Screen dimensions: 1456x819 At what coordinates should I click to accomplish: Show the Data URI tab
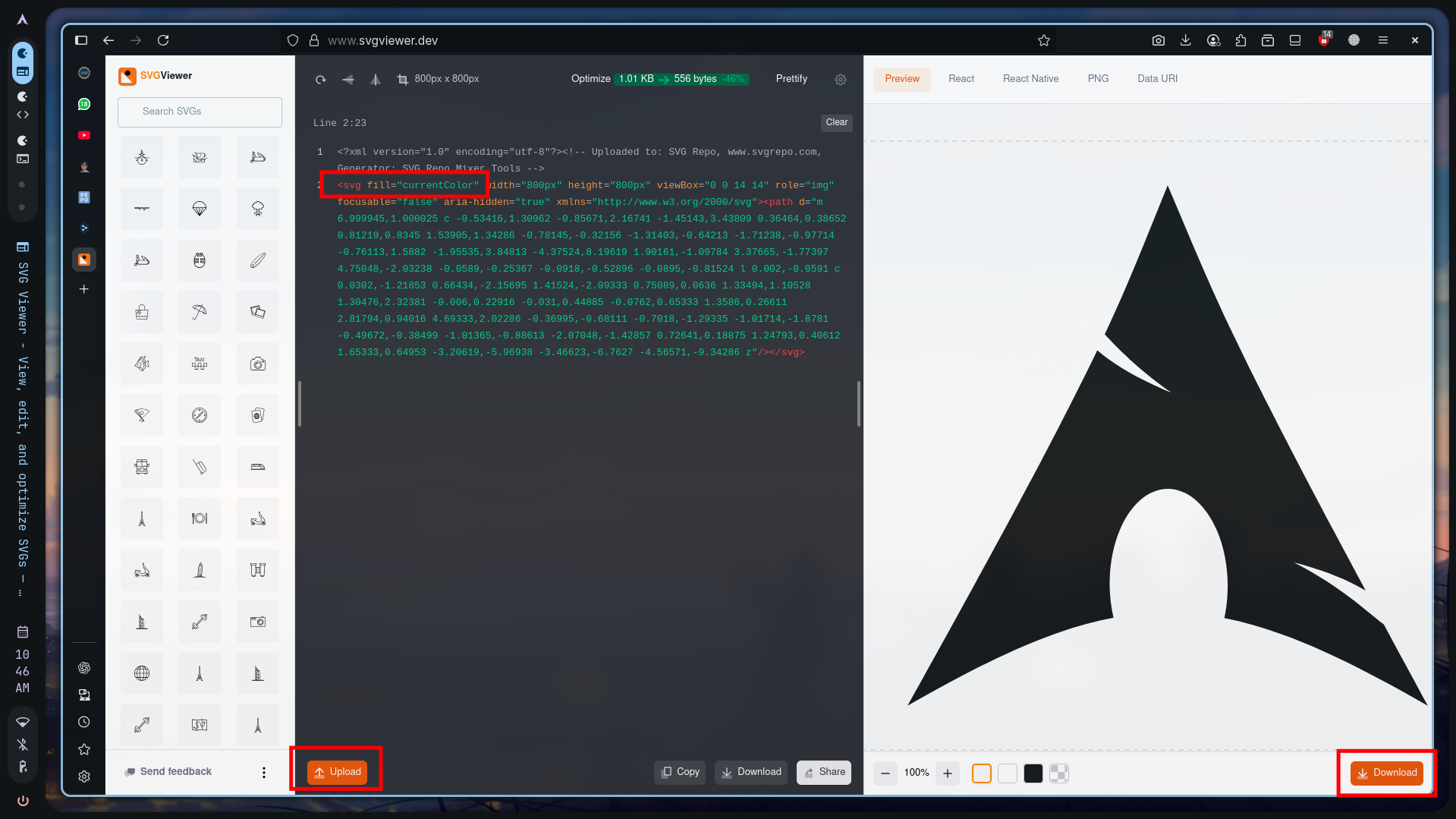pyautogui.click(x=1157, y=79)
